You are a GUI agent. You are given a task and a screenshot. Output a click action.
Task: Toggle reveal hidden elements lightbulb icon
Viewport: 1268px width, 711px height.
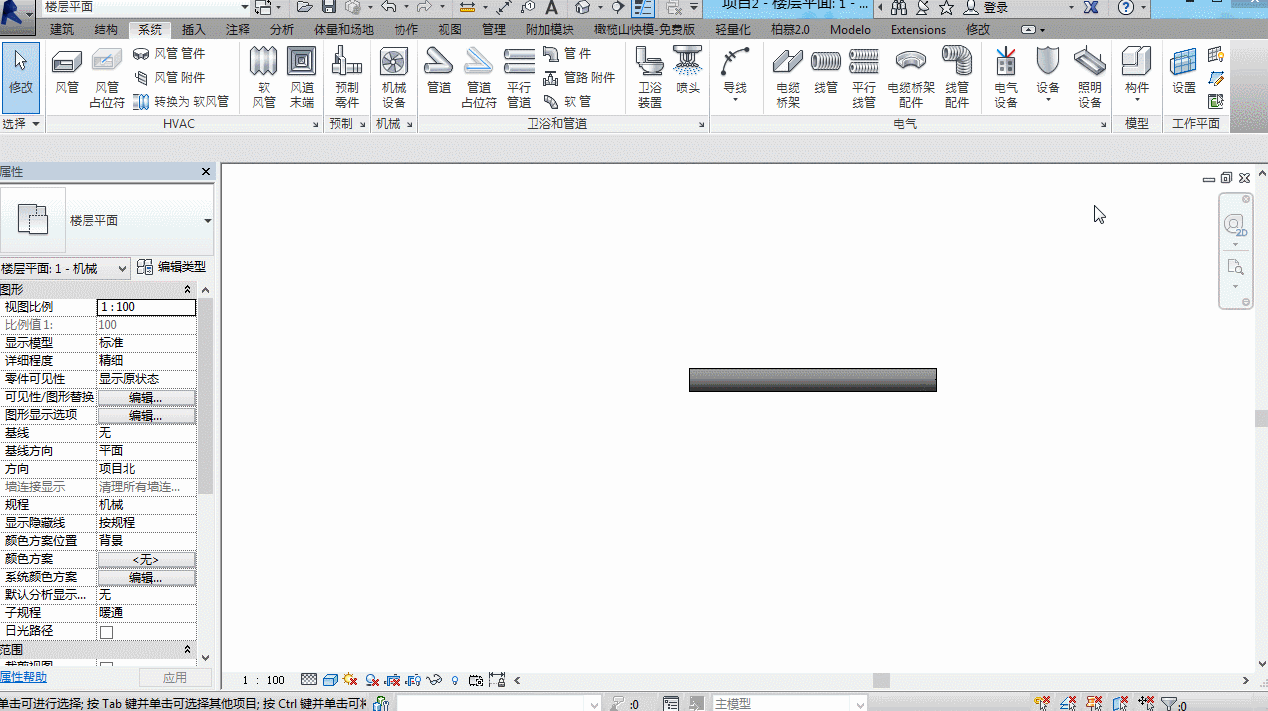click(455, 680)
